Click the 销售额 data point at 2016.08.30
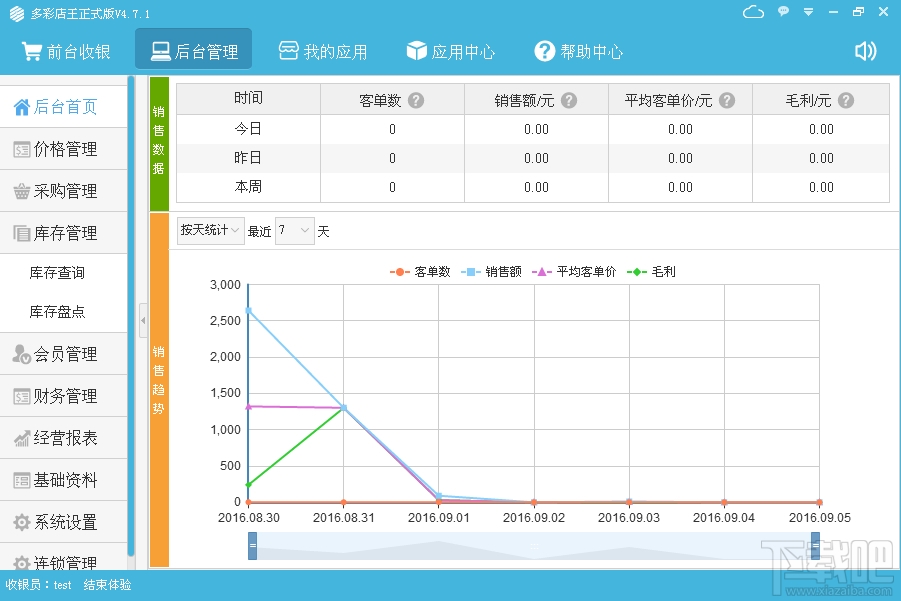This screenshot has width=901, height=601. coord(249,310)
